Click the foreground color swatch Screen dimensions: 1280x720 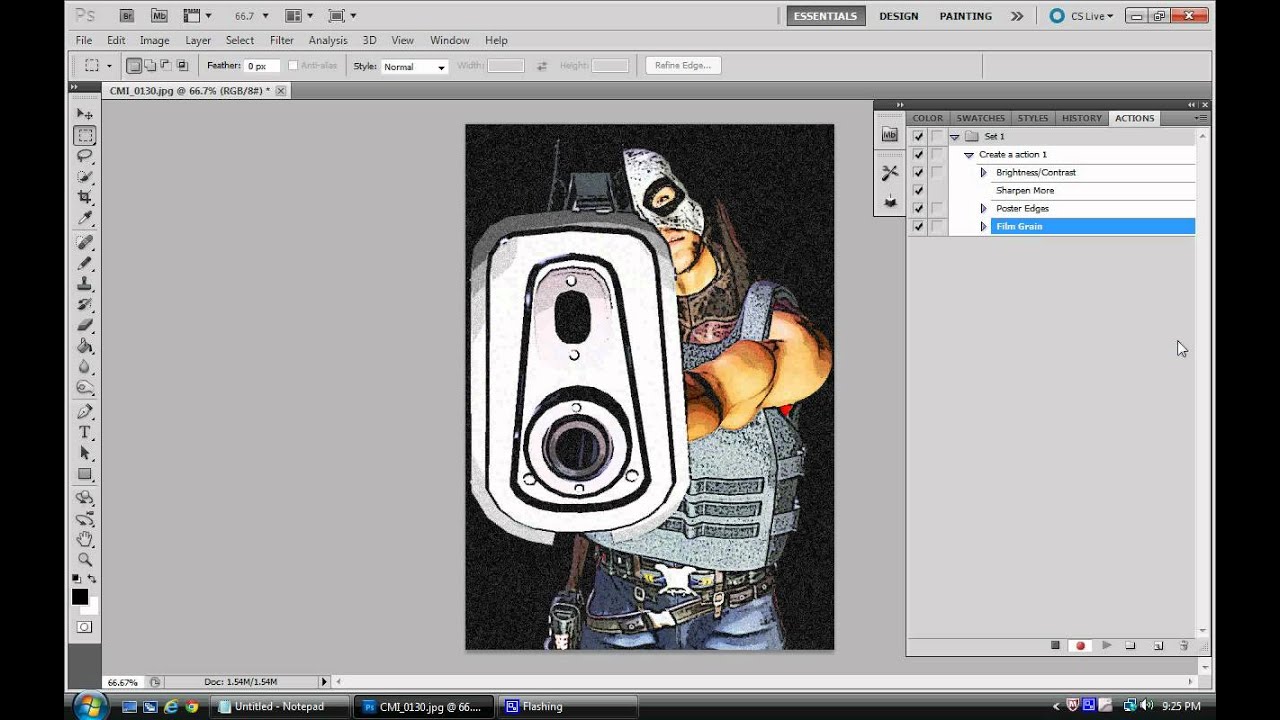pos(80,597)
